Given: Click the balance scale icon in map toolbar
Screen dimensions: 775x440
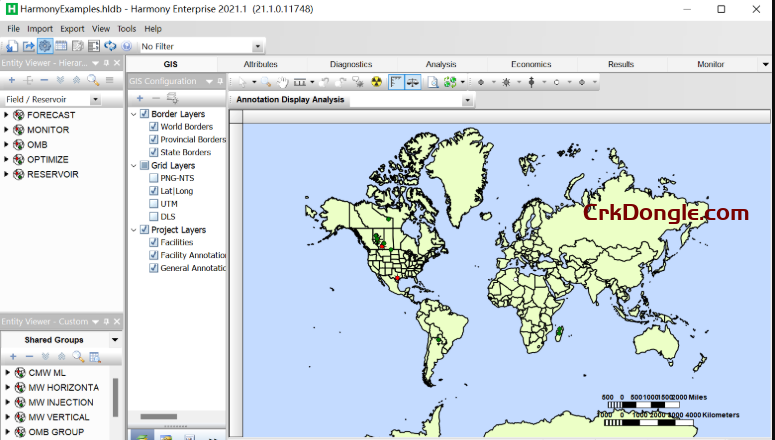Looking at the screenshot, I should 412,82.
